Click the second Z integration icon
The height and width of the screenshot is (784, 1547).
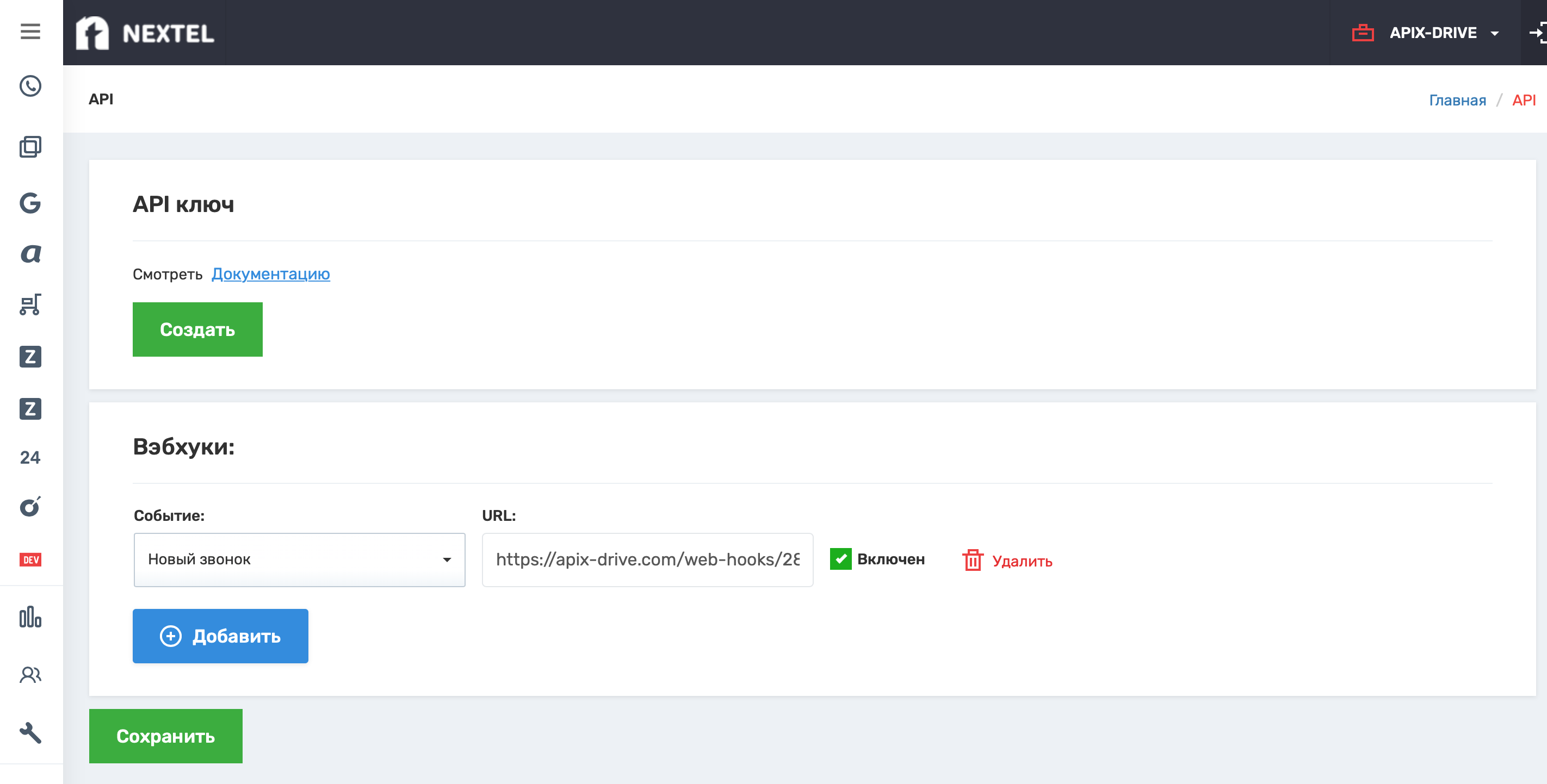(x=30, y=409)
